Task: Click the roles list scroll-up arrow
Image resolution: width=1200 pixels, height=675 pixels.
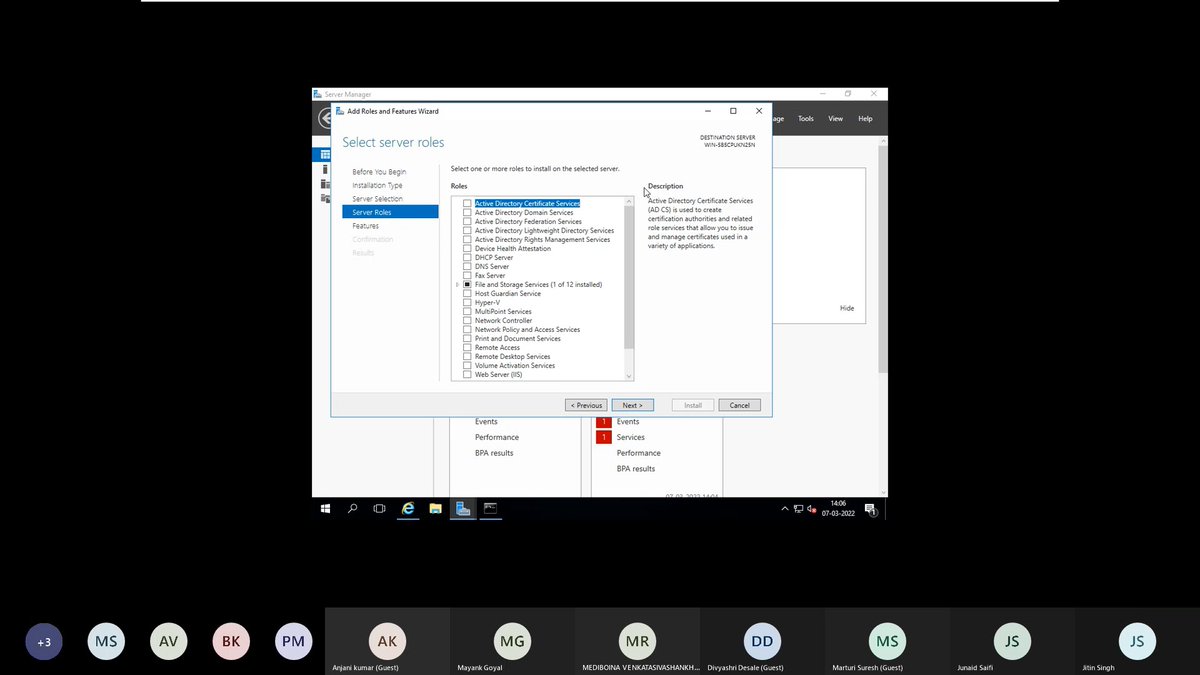Action: [629, 201]
